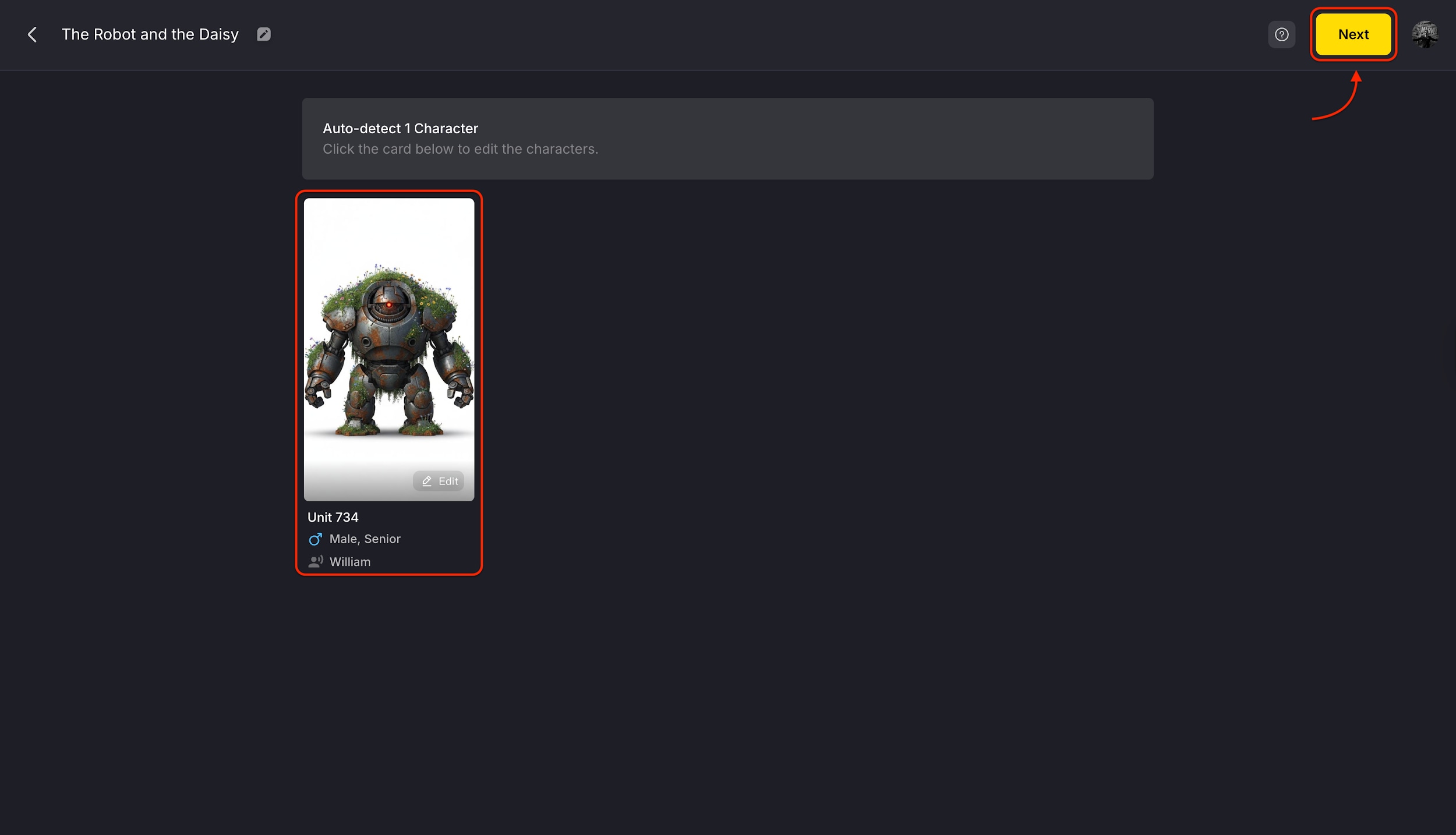Click Edit on Unit 734's card
The width and height of the screenshot is (1456, 835).
coord(439,481)
